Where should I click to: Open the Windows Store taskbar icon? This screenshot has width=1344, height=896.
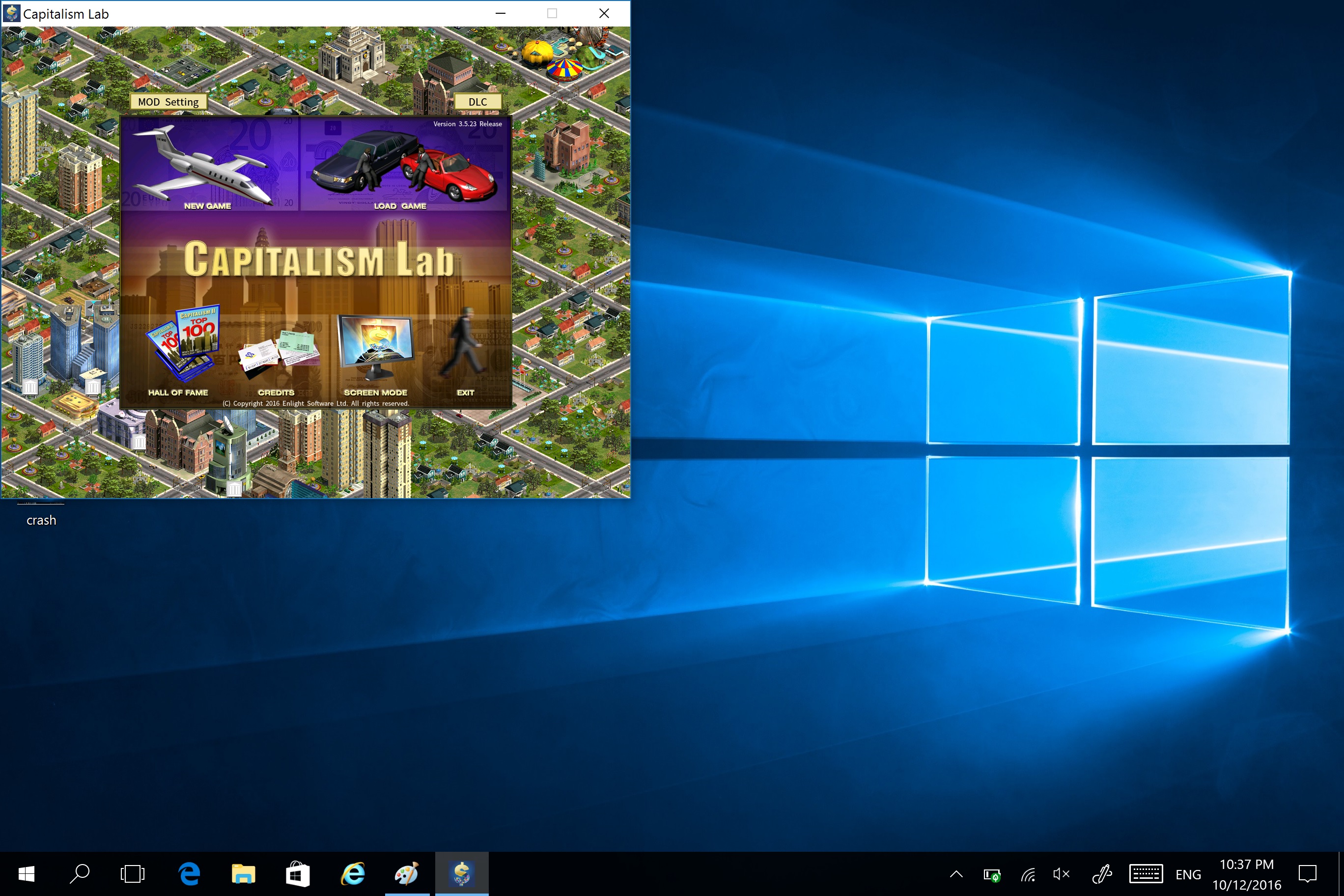pos(298,874)
